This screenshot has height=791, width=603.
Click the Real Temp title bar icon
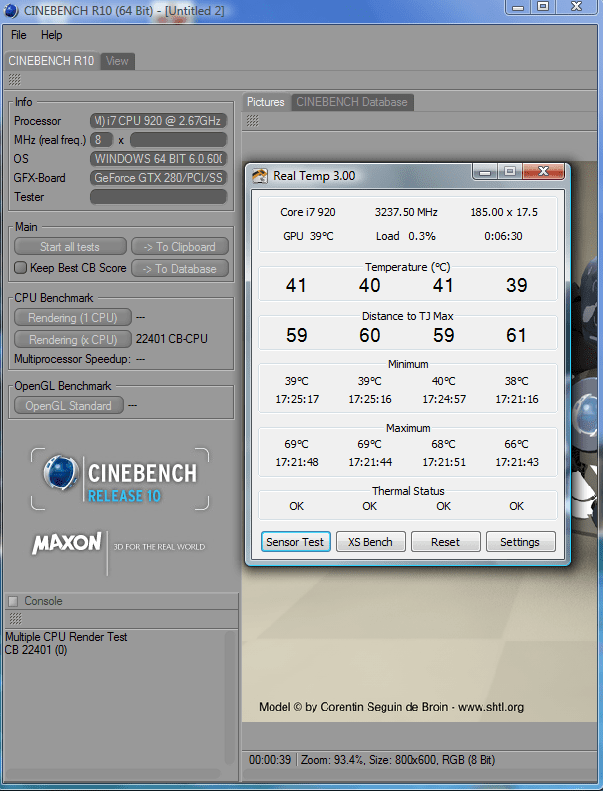[x=260, y=176]
